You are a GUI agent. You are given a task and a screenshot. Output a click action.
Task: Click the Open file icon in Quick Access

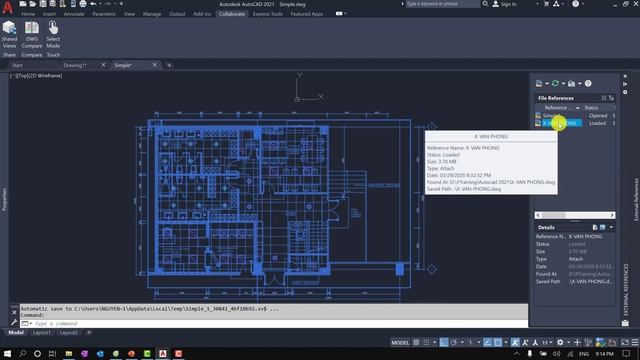[33, 4]
